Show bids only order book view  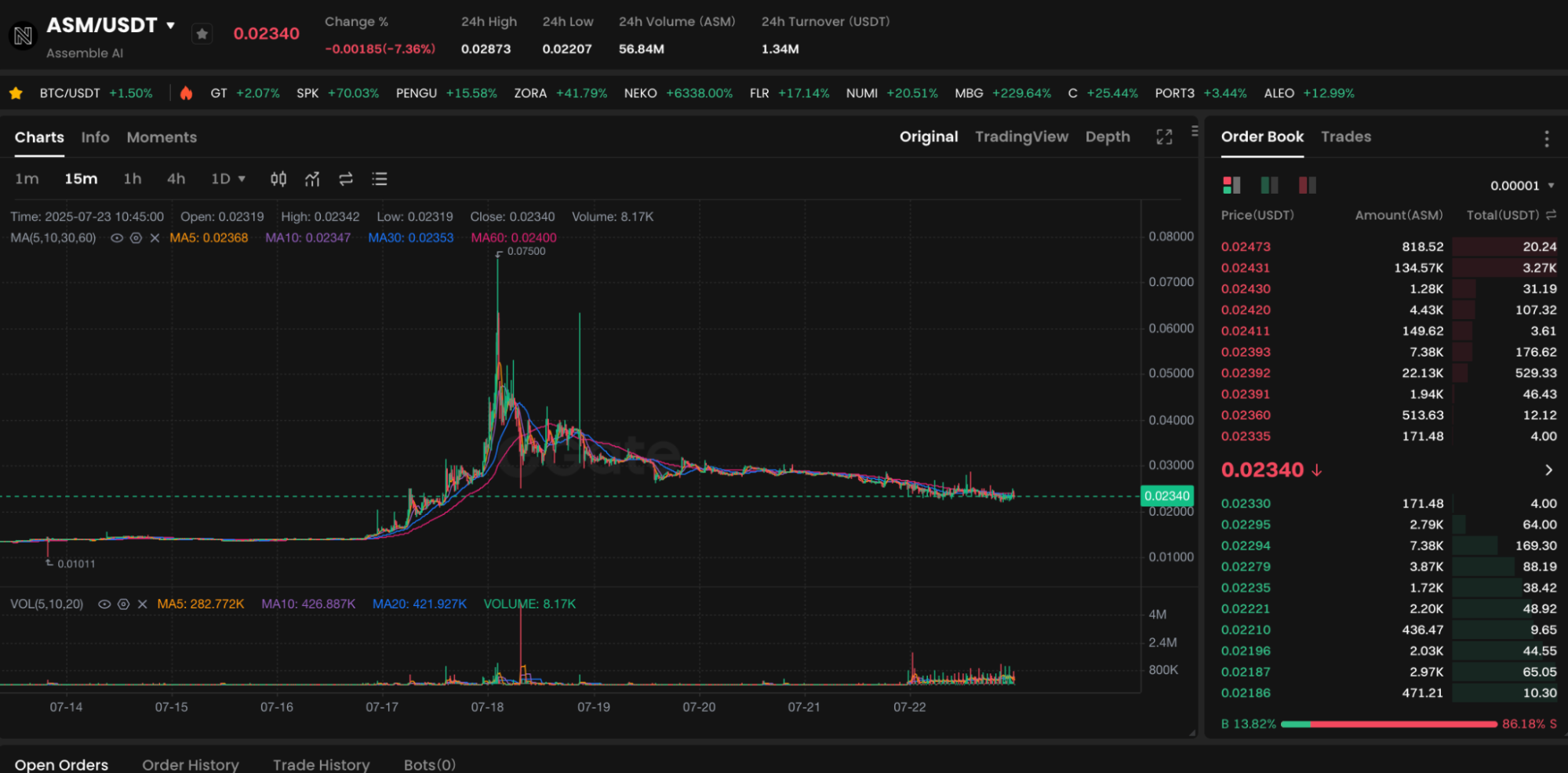click(1269, 185)
